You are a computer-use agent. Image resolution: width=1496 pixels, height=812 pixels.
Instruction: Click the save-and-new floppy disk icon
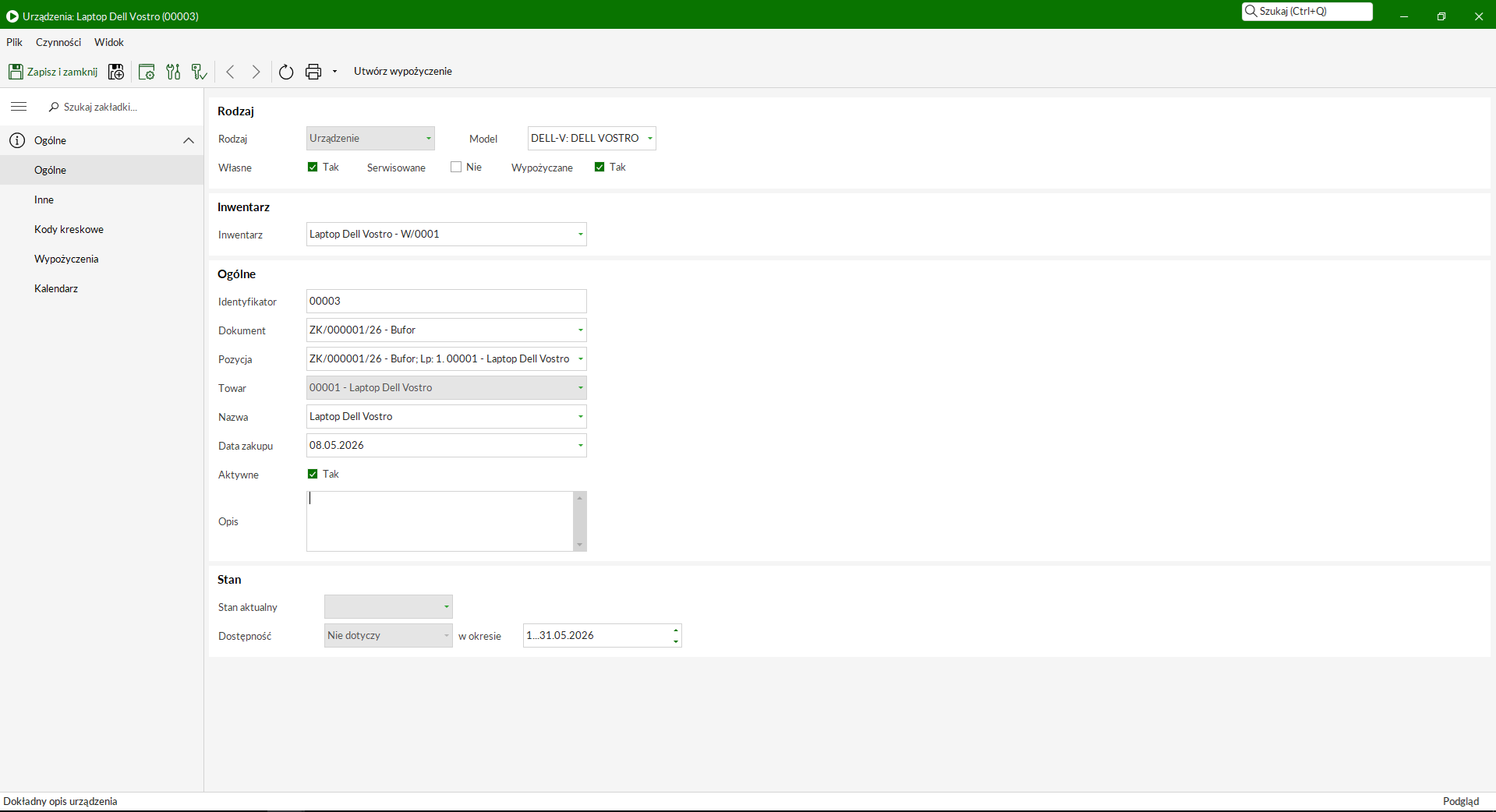(116, 72)
